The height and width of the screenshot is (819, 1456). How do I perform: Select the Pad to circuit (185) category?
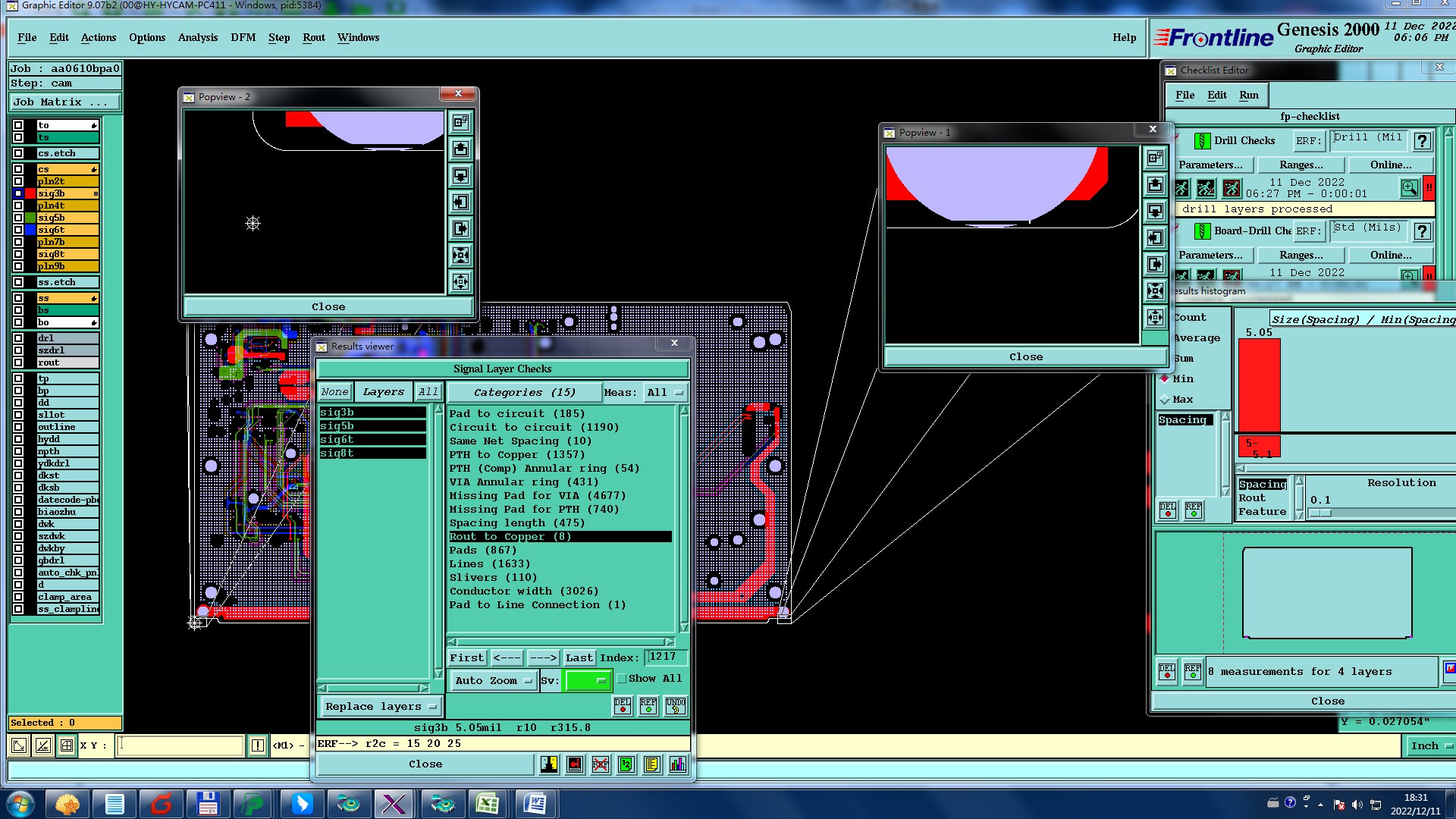pyautogui.click(x=517, y=414)
